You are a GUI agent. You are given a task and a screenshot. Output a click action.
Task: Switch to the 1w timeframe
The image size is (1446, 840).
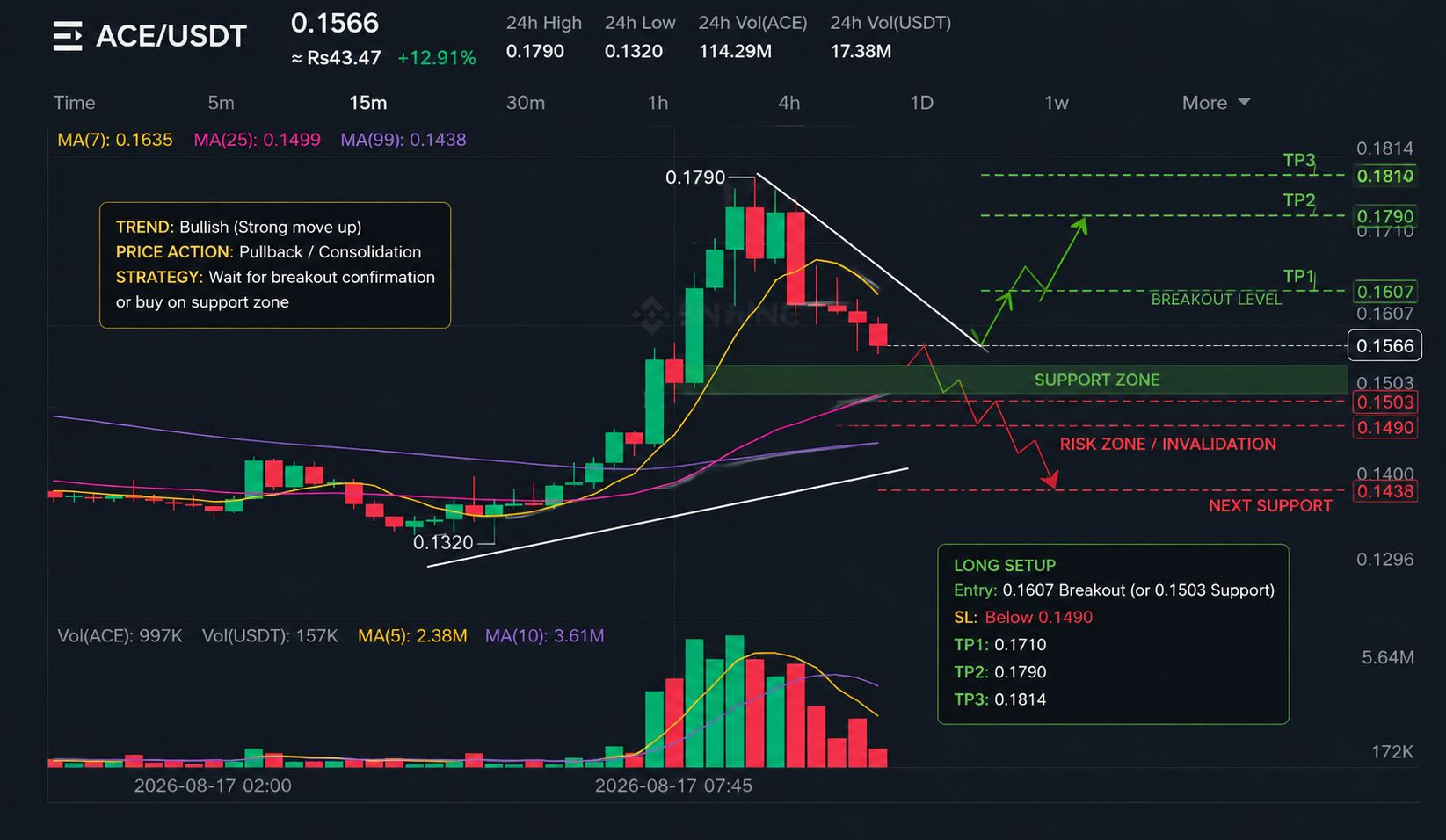[1057, 103]
